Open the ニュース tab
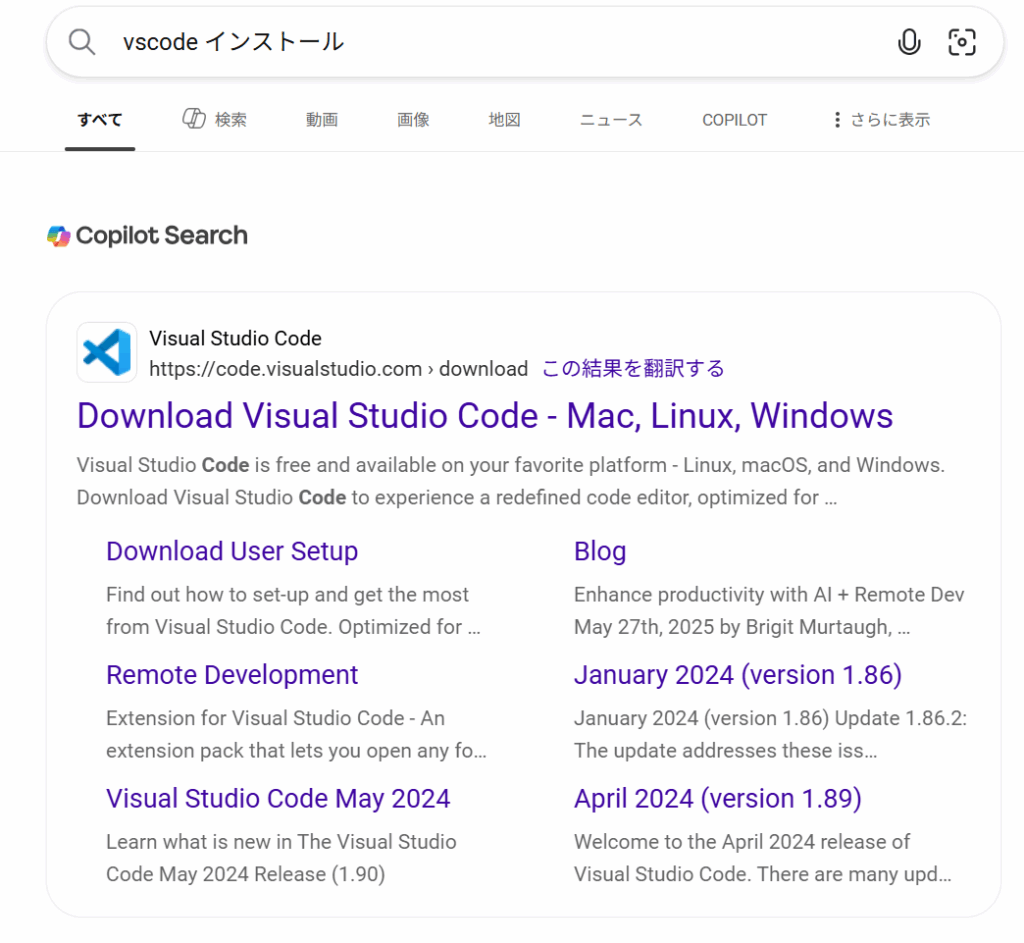 (611, 120)
